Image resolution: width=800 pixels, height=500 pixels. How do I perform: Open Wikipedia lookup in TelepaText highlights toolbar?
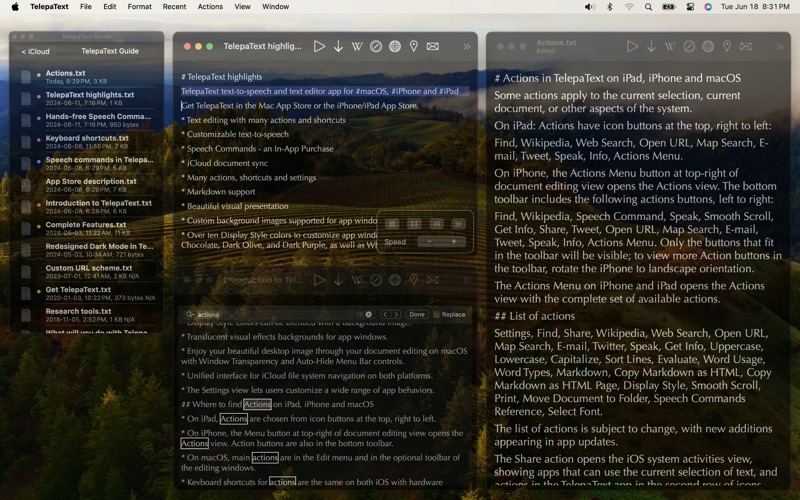point(357,46)
